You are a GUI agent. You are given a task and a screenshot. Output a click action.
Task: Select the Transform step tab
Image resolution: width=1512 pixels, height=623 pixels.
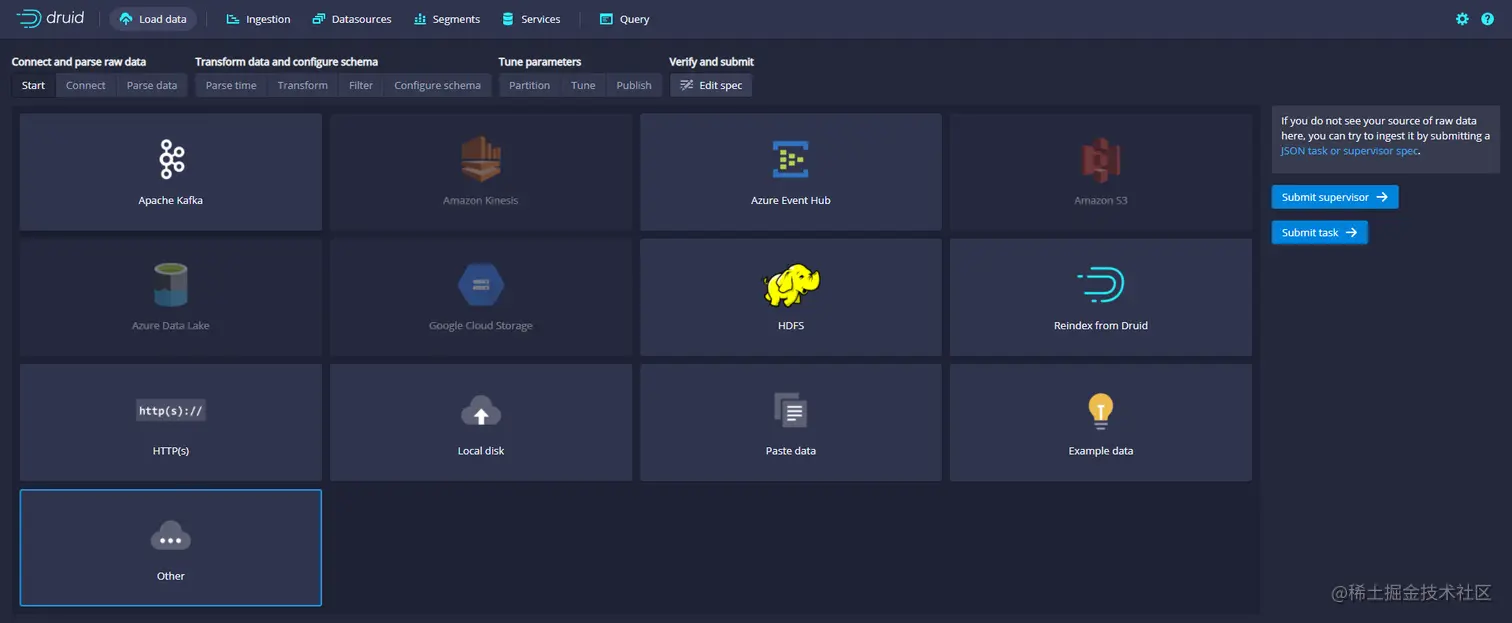coord(303,85)
